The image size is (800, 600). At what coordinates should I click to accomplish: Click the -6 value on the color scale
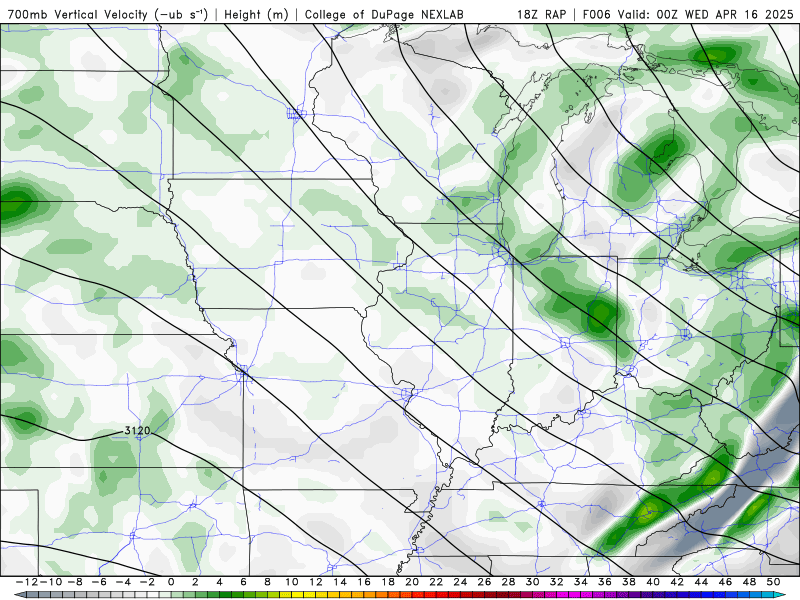(x=99, y=582)
